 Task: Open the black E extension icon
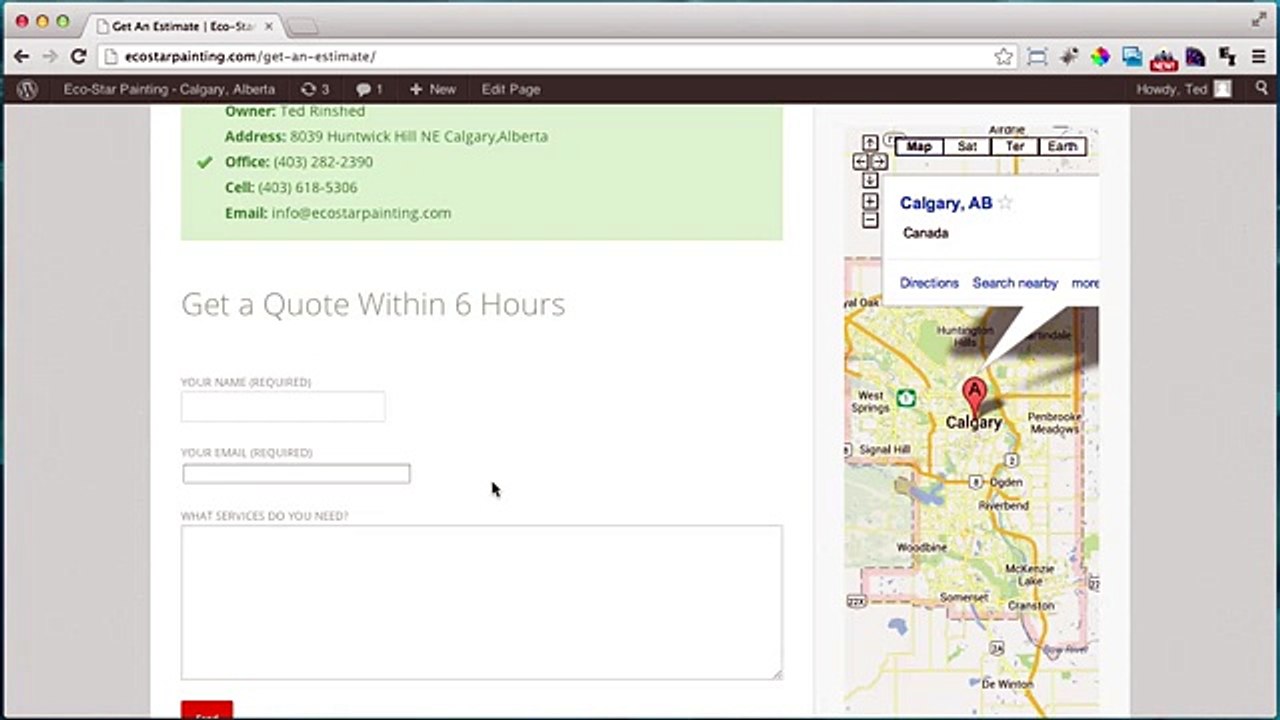(1227, 57)
